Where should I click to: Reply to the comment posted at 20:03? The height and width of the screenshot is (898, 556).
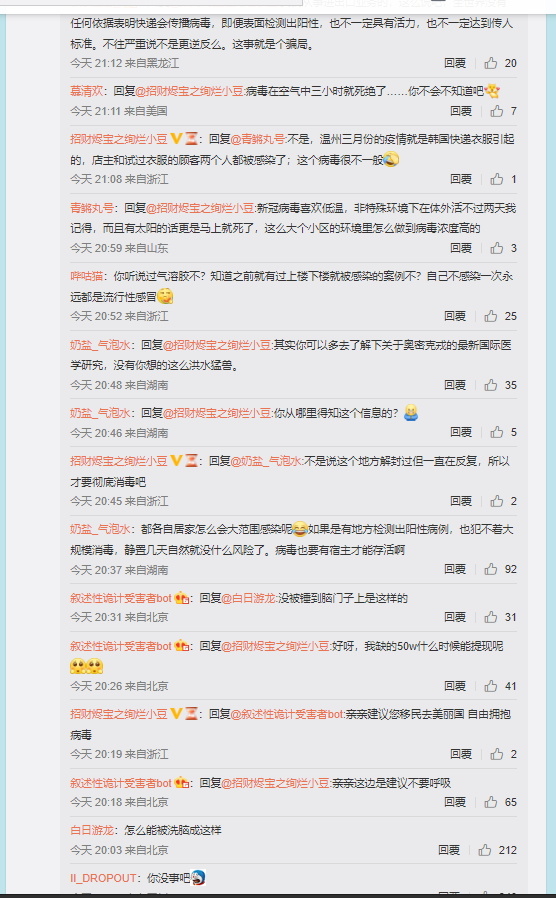[x=449, y=850]
